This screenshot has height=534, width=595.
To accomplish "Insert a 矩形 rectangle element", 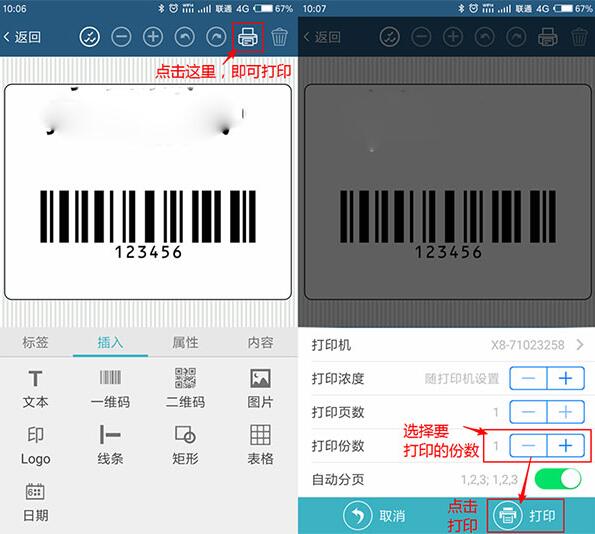I will pos(185,445).
